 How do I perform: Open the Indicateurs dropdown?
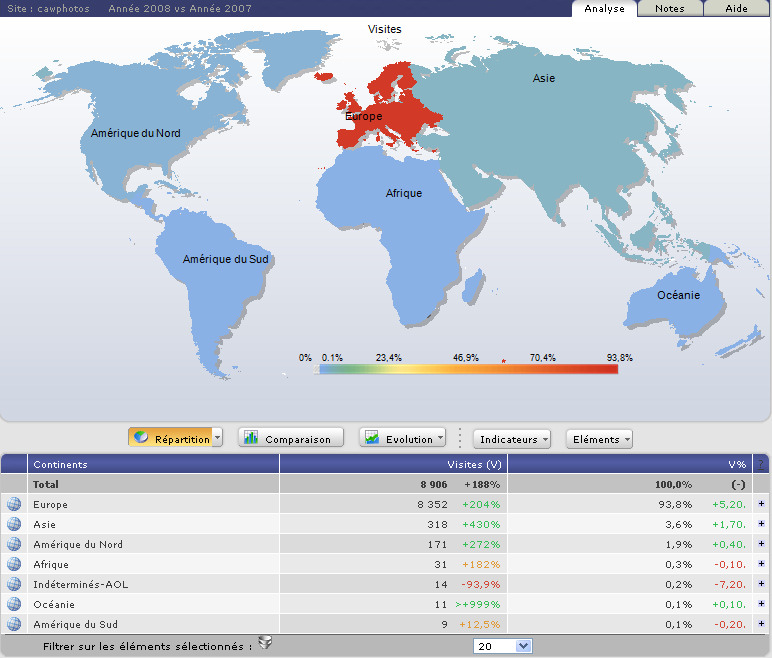pyautogui.click(x=512, y=439)
